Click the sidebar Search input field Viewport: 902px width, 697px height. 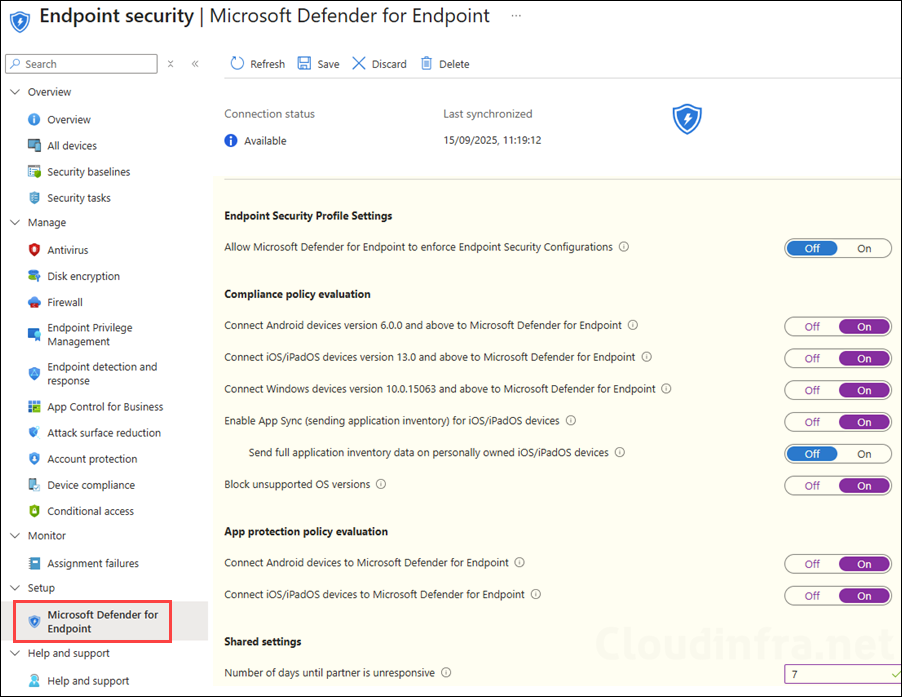click(81, 64)
